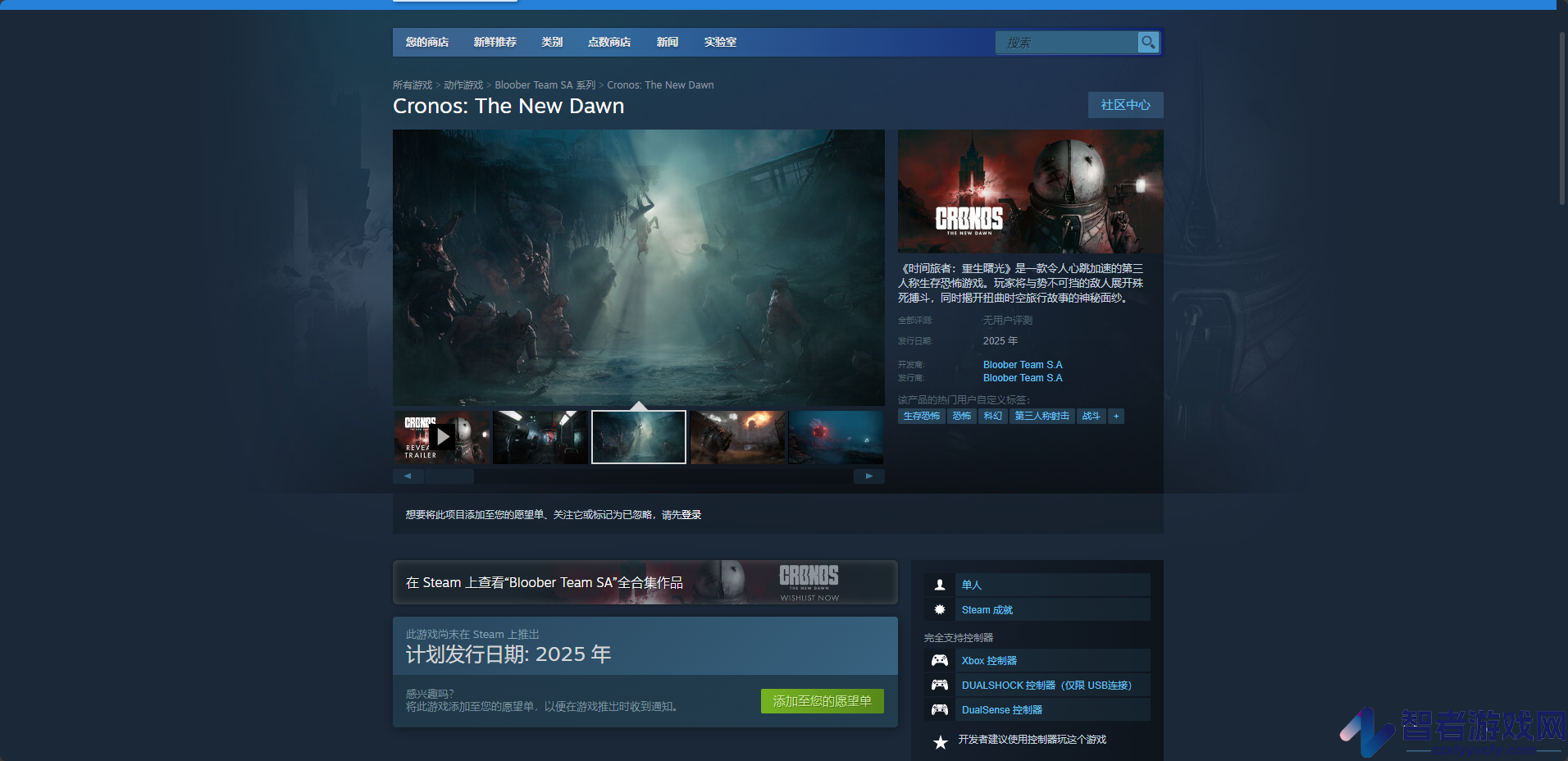Open the 类别 menu
Image resolution: width=1568 pixels, height=761 pixels.
[x=552, y=42]
